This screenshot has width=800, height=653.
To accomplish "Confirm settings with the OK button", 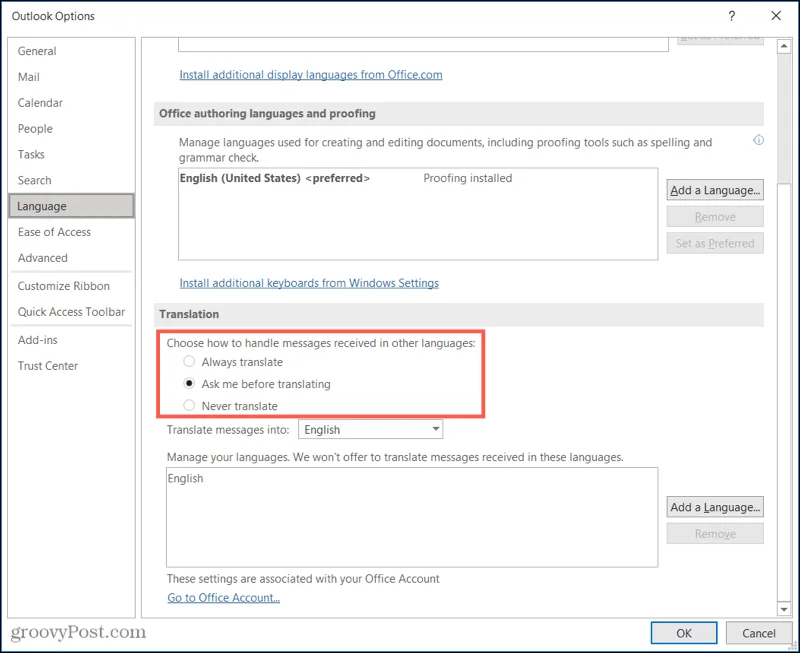I will click(684, 633).
